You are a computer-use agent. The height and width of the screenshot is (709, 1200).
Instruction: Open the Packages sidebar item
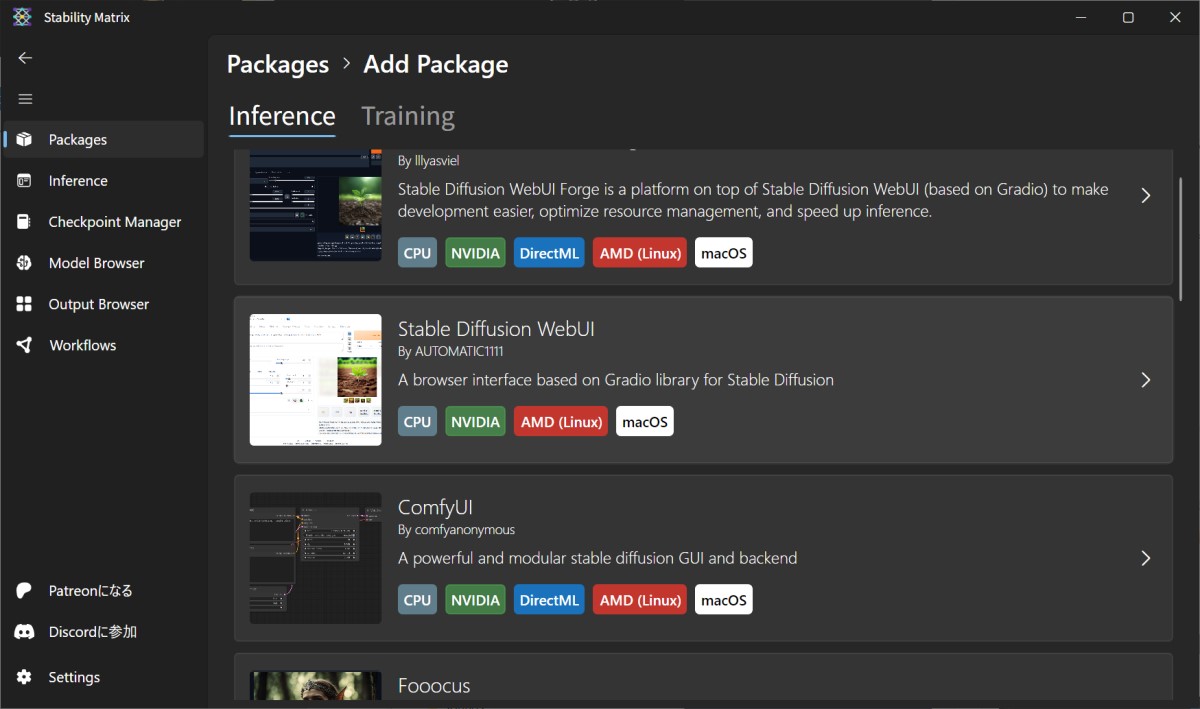coord(104,140)
